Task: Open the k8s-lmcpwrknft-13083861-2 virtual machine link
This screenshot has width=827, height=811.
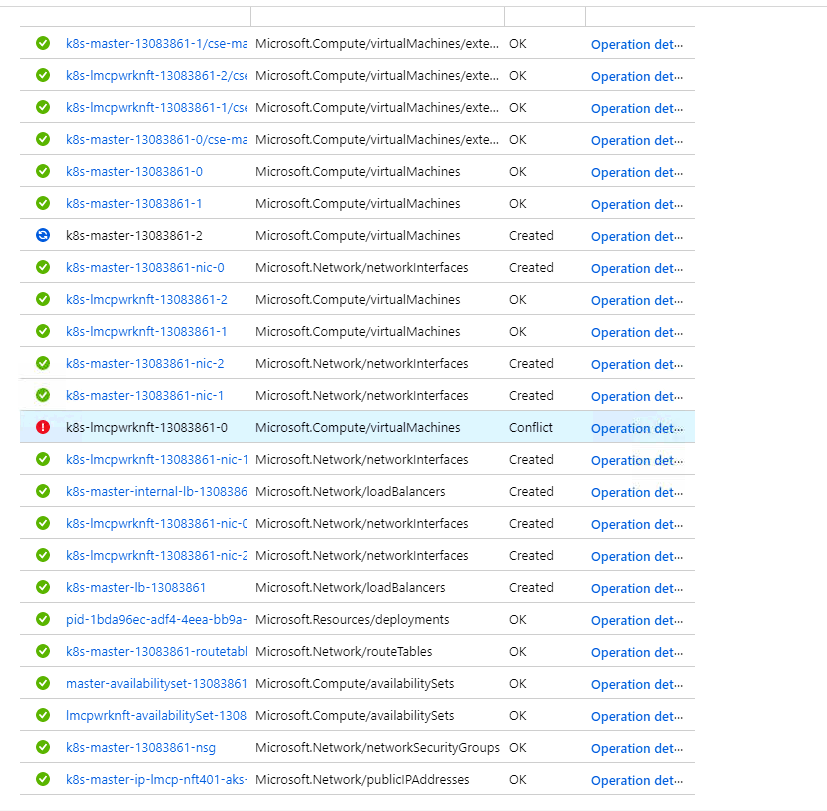Action: tap(147, 299)
